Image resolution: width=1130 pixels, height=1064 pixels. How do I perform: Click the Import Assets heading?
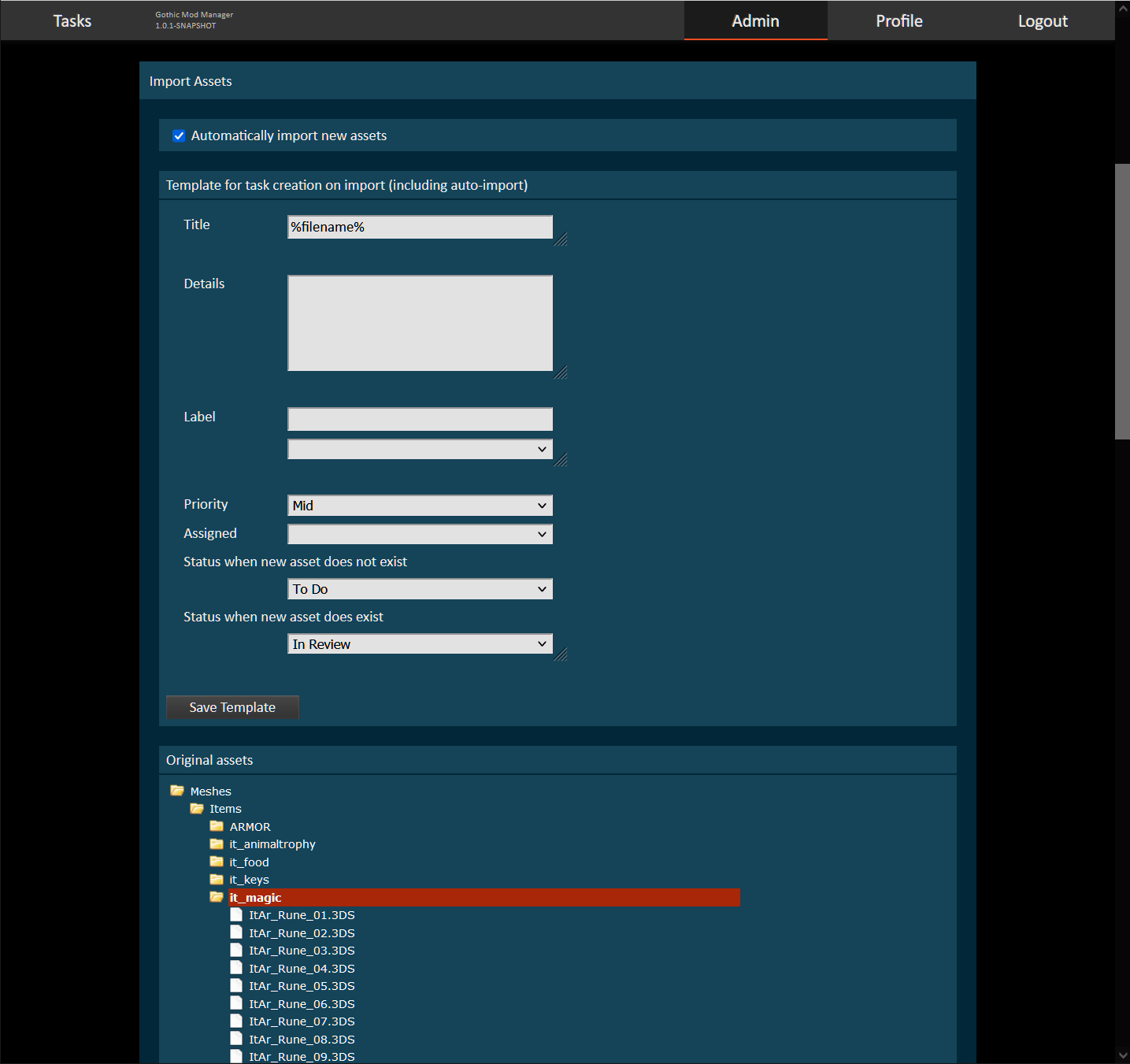[191, 81]
